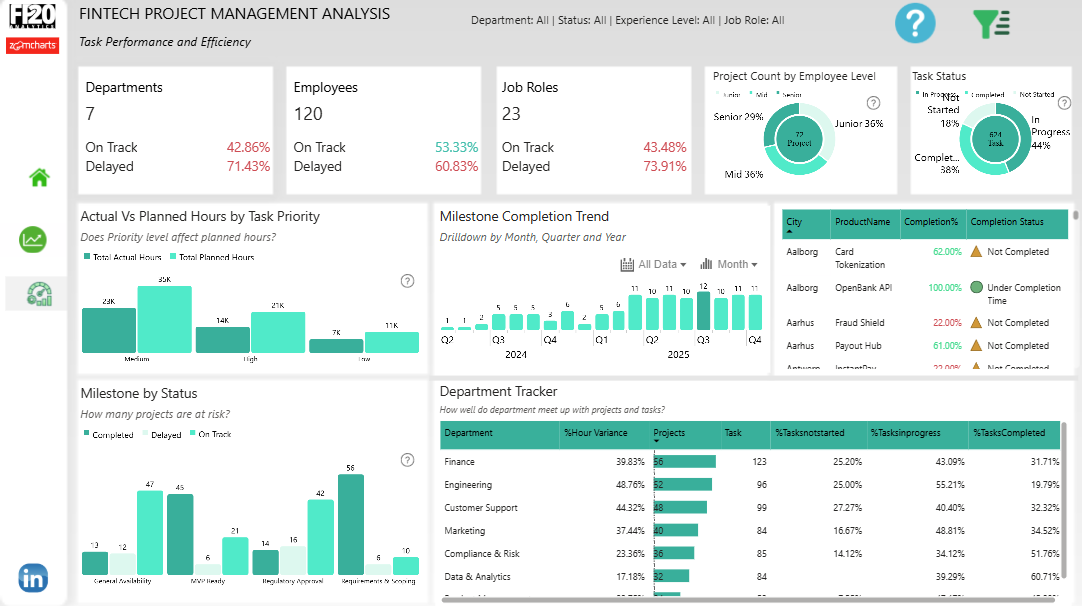Toggle Mid legend in Project Count chart

tap(758, 95)
